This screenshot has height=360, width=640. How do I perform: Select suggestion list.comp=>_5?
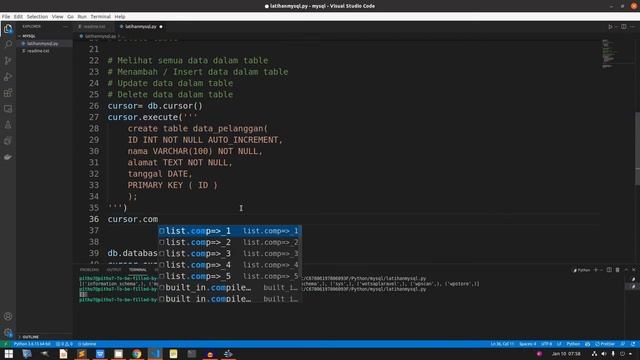(x=230, y=276)
